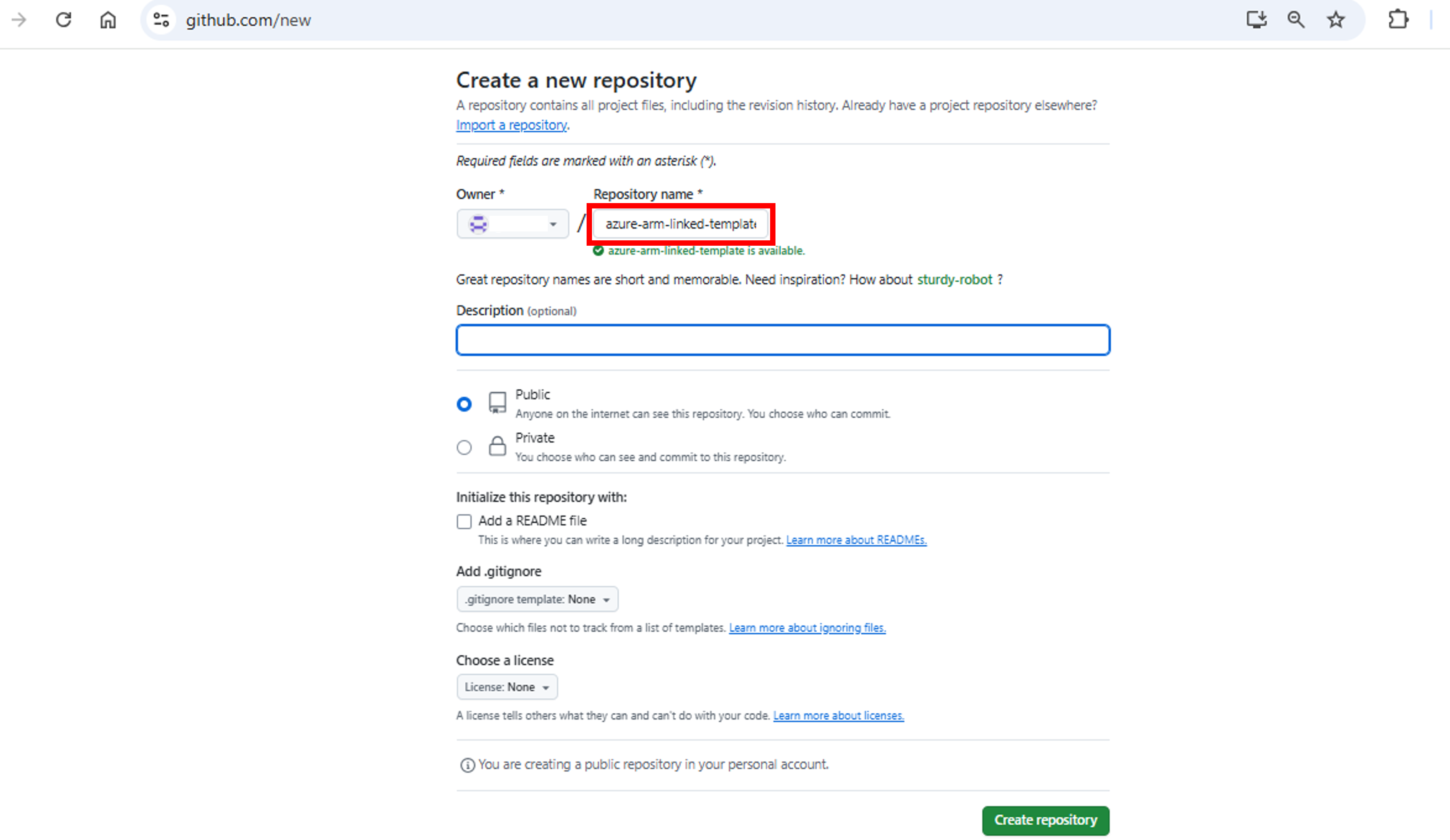
Task: Open the browser home page icon
Action: 107,20
